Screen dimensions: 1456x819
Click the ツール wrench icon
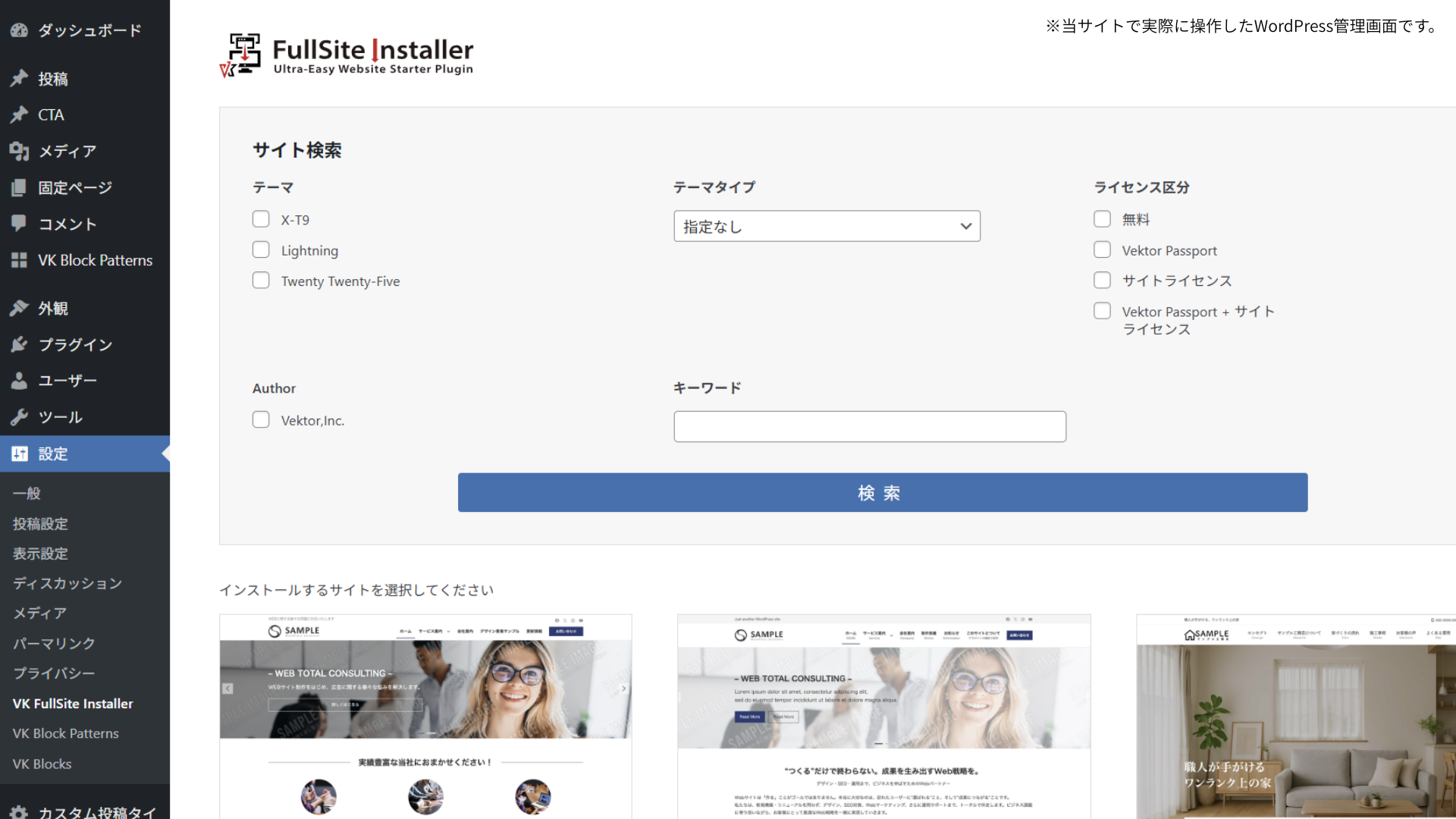(19, 417)
